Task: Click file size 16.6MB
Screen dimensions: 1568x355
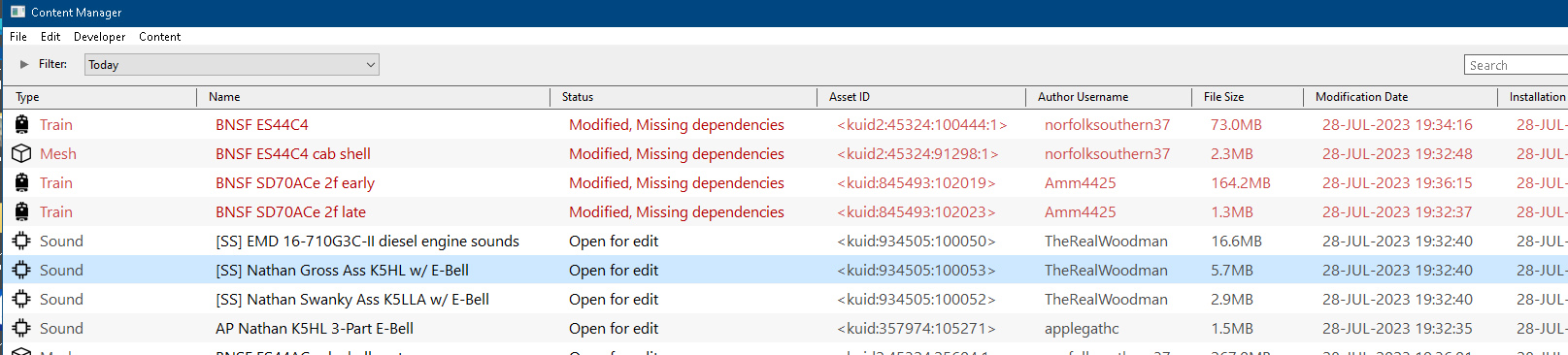Action: 1236,241
